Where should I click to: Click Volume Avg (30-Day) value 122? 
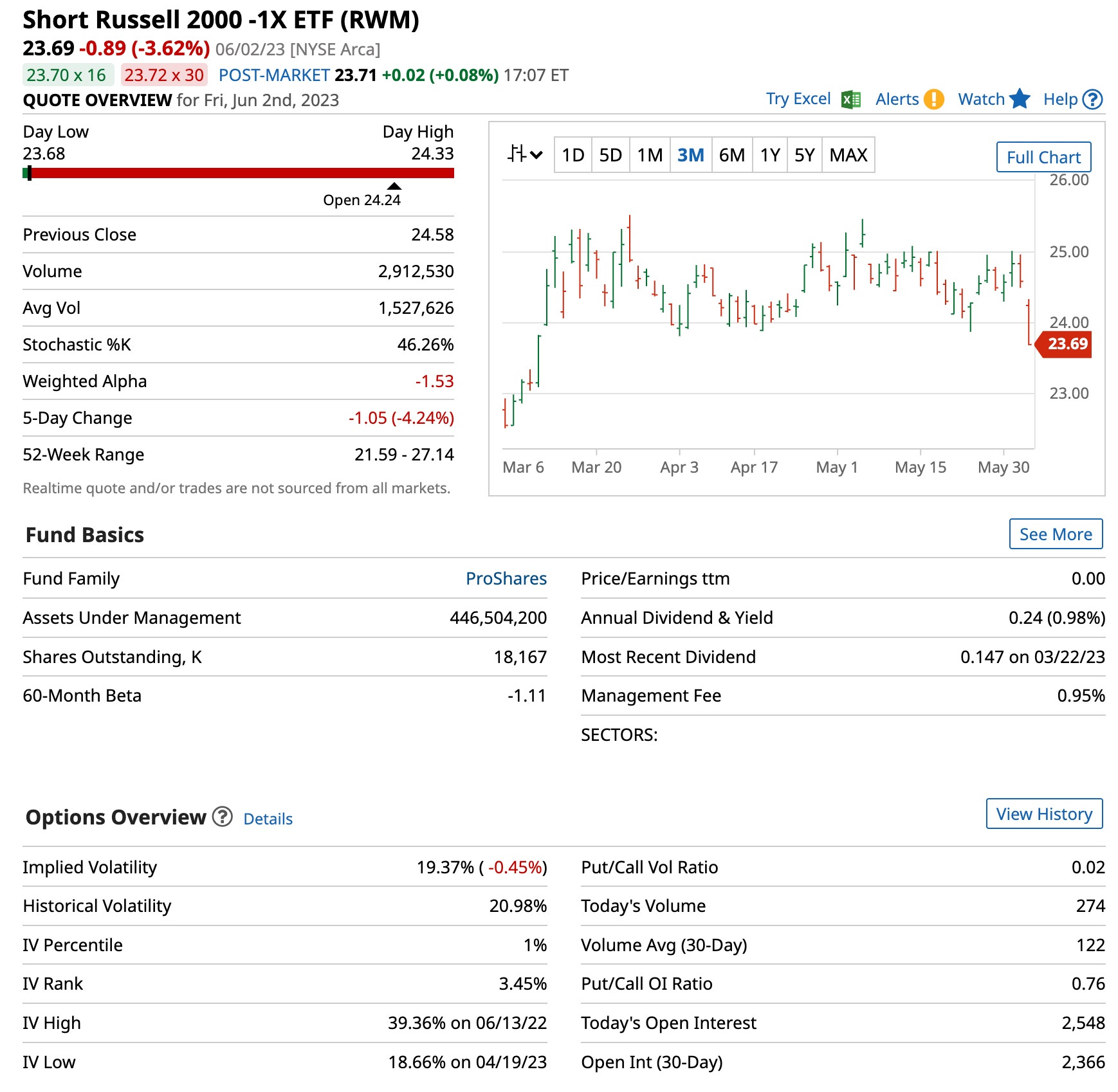1090,945
